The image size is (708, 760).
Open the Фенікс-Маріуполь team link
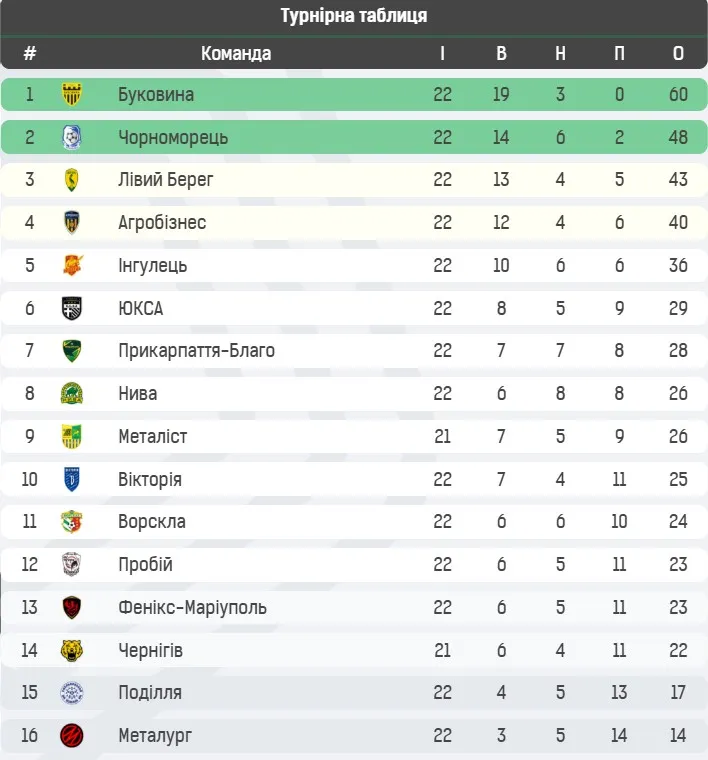tap(192, 607)
